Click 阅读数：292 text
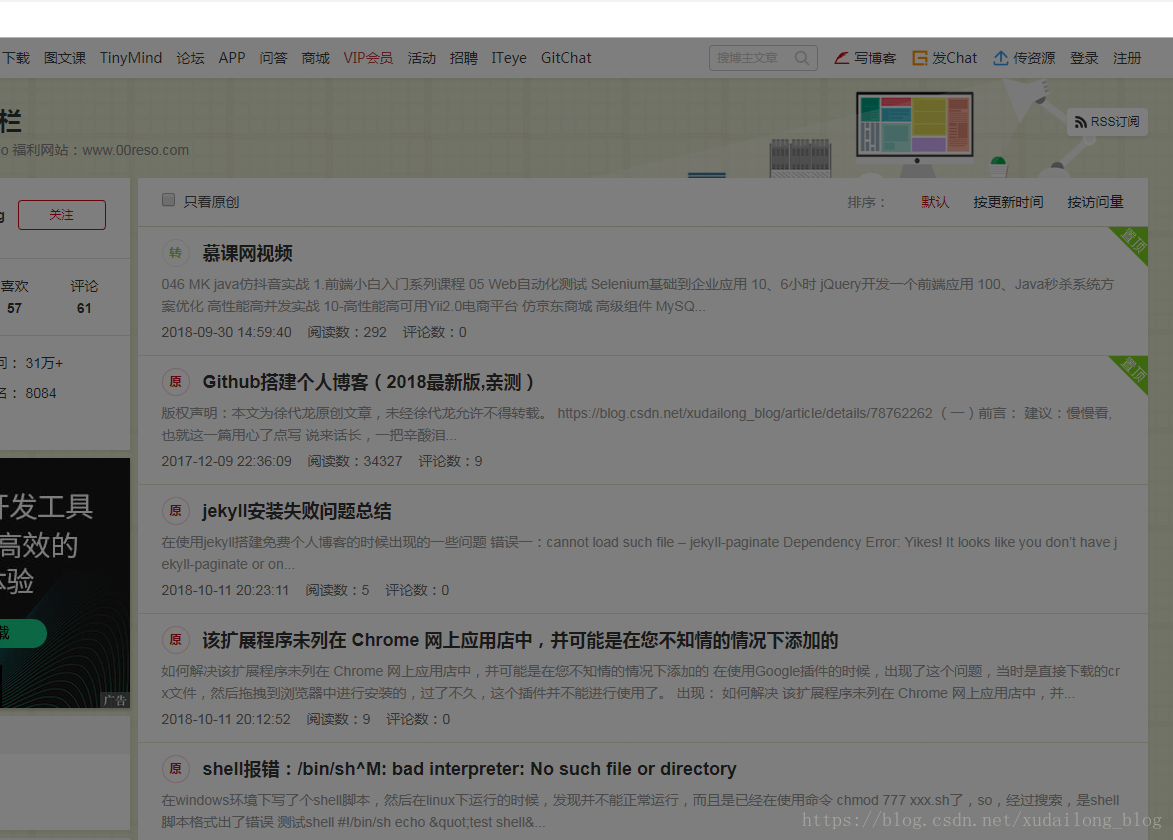 point(347,332)
